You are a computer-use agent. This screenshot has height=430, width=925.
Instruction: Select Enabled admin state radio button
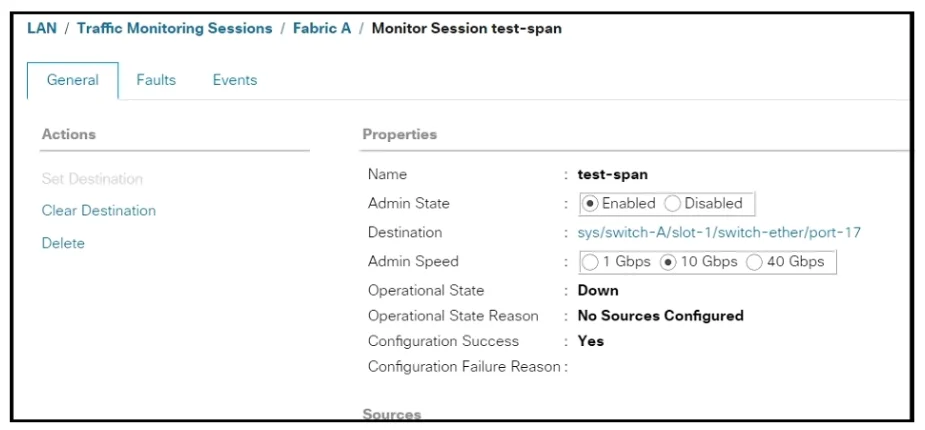(x=590, y=203)
